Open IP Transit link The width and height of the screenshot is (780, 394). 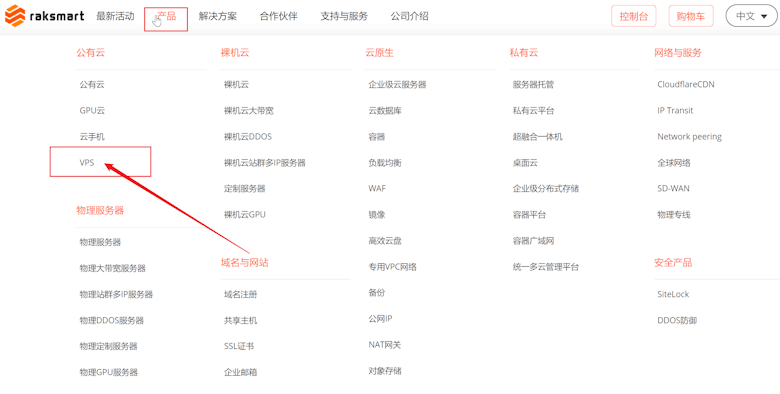675,110
